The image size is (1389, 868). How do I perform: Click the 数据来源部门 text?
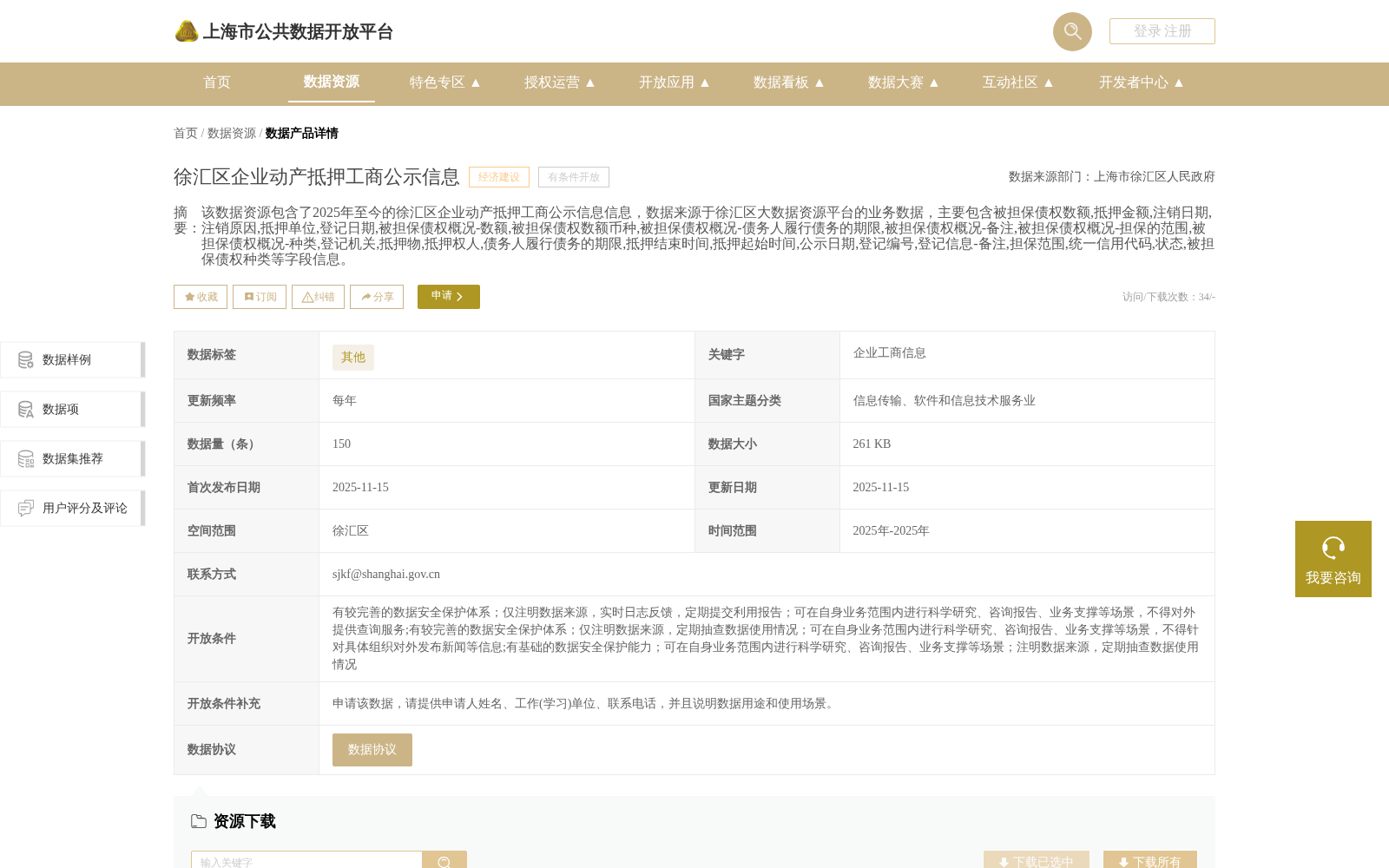coord(1112,177)
